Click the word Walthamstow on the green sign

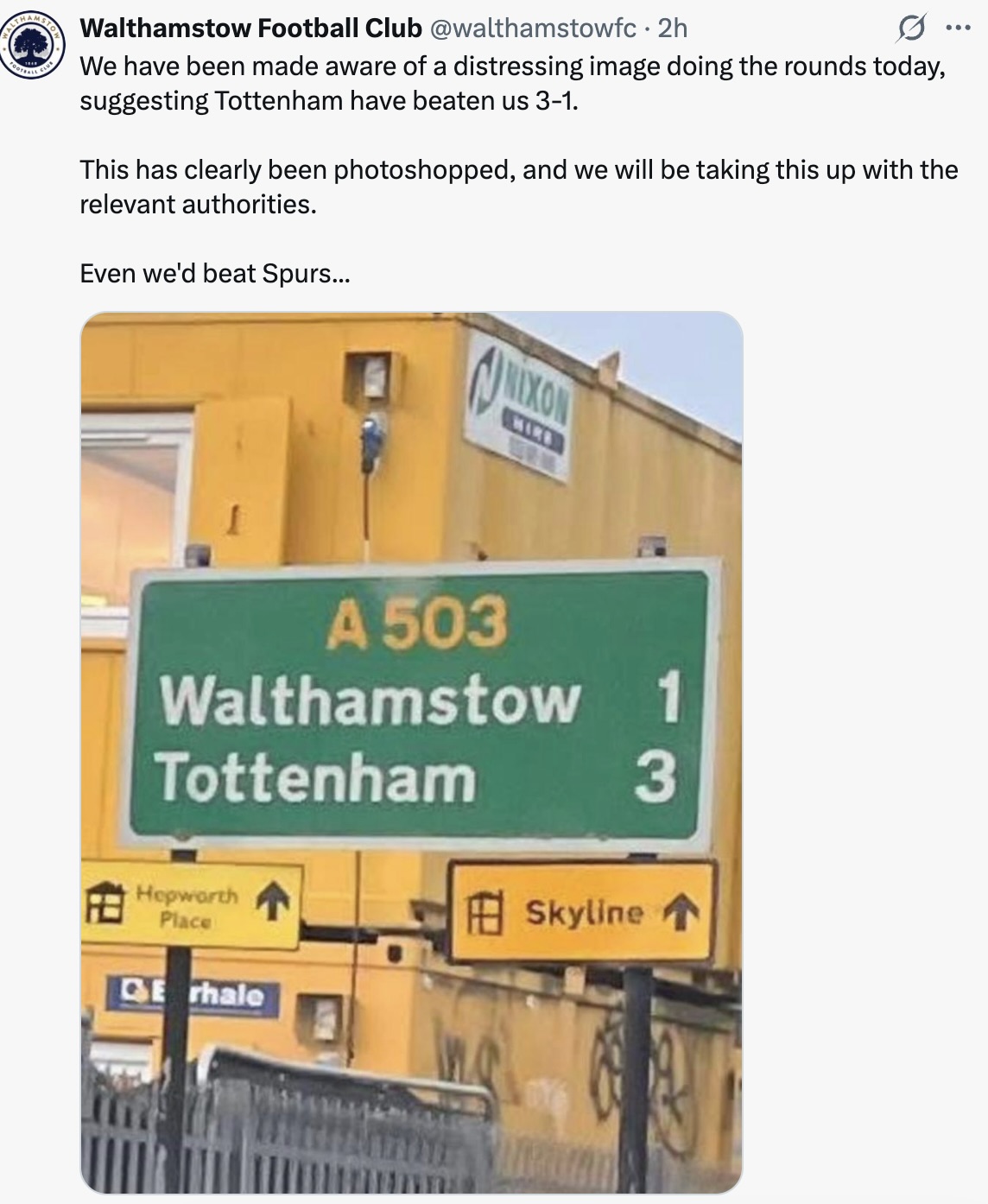pos(370,698)
